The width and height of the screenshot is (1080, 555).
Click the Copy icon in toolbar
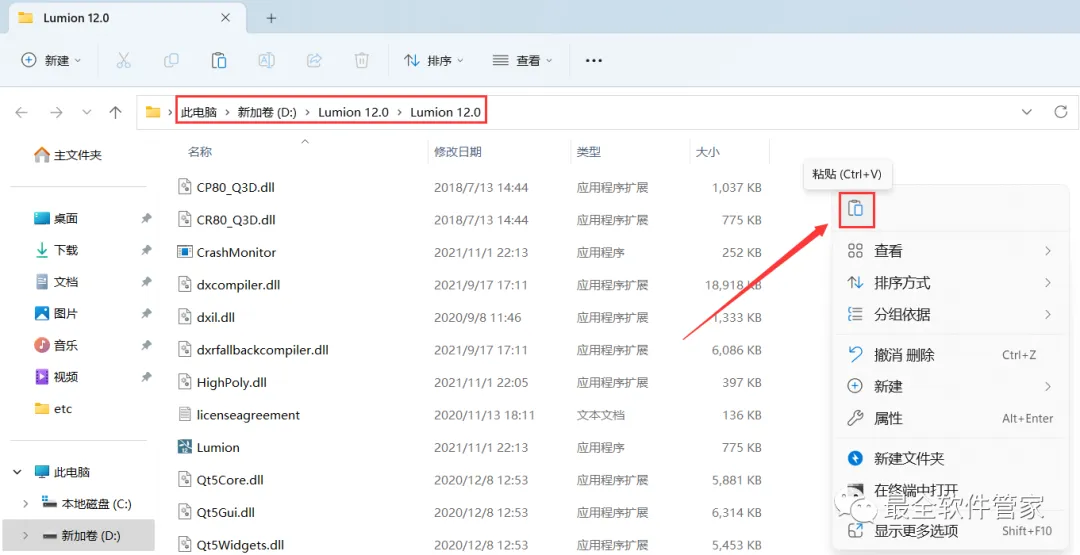tap(171, 60)
